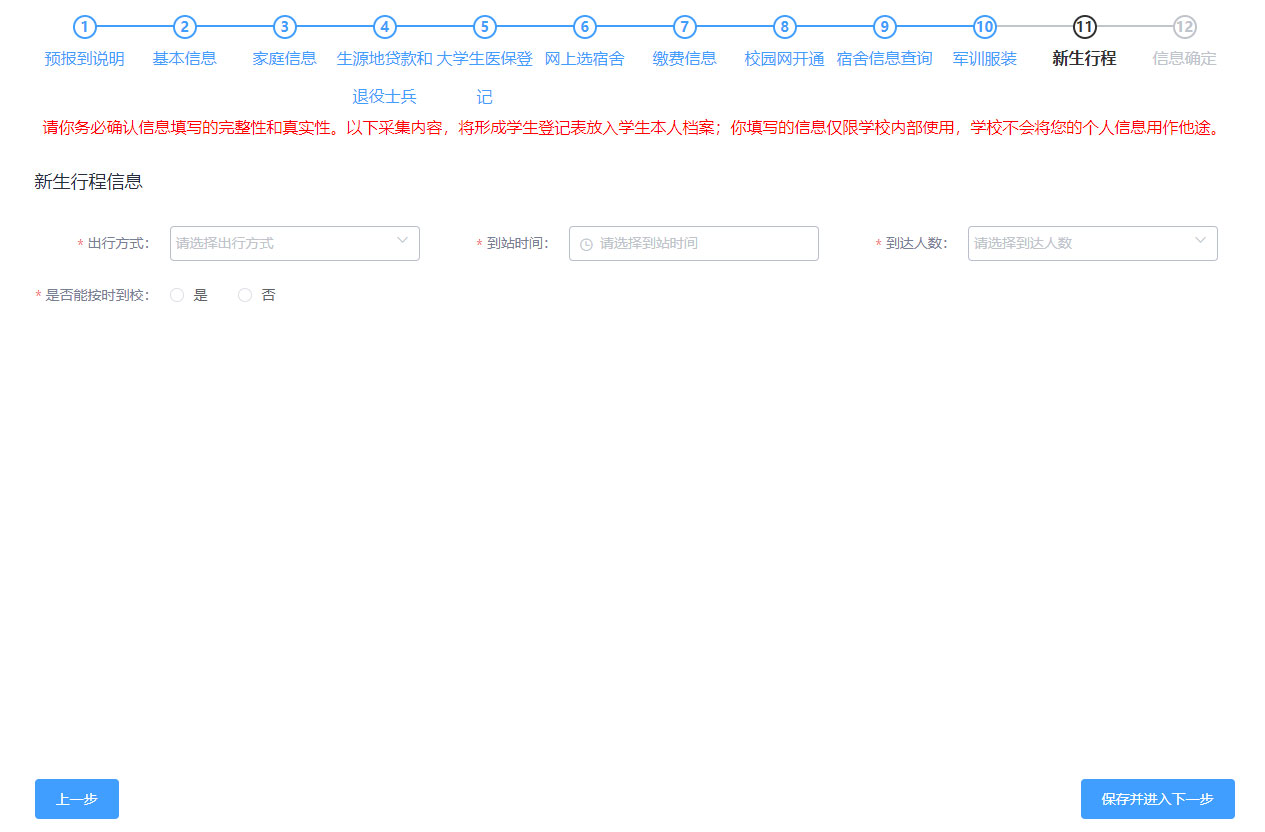Click the step 3 circle for 家庭信息
The image size is (1265, 832).
point(285,27)
